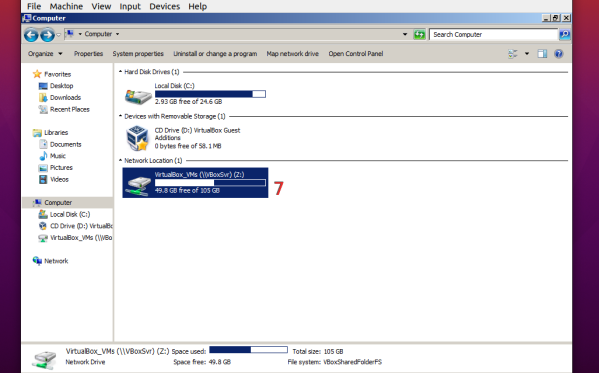Go back with the Back arrow button
Screen dimensions: 599x373
tap(31, 35)
